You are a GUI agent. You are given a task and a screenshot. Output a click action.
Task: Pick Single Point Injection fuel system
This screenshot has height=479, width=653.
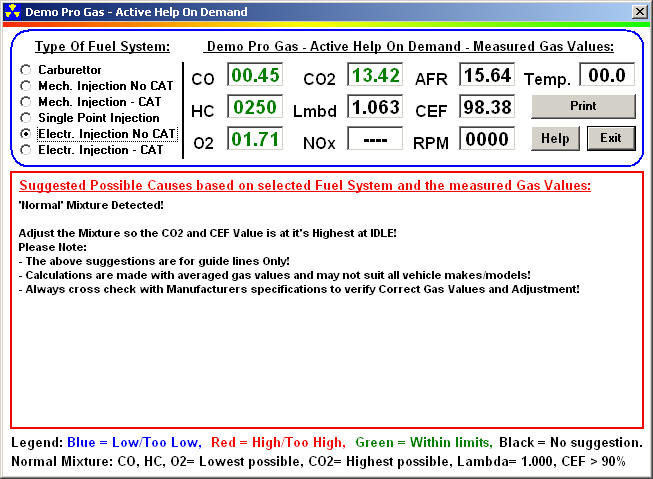tap(27, 118)
